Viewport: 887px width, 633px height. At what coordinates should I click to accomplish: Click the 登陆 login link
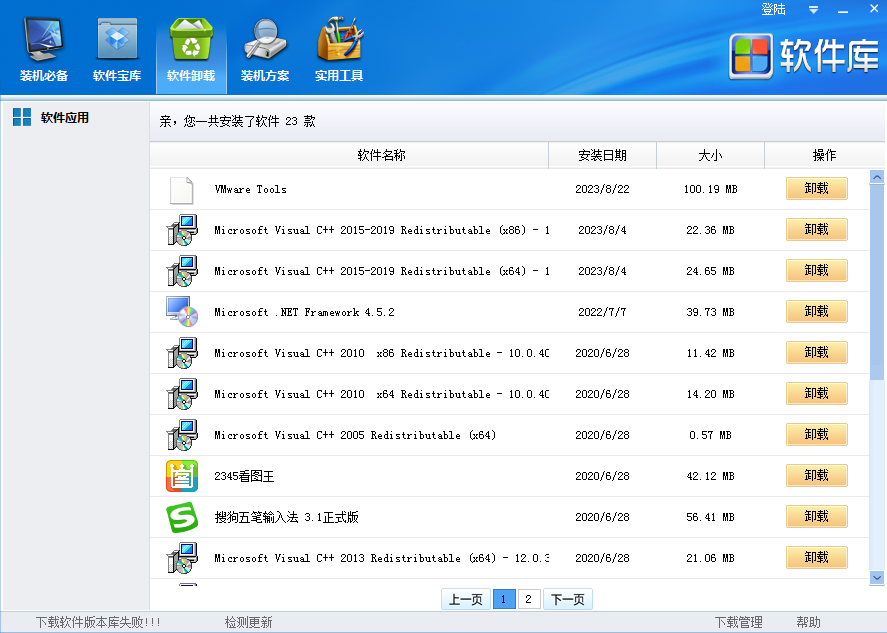[773, 10]
